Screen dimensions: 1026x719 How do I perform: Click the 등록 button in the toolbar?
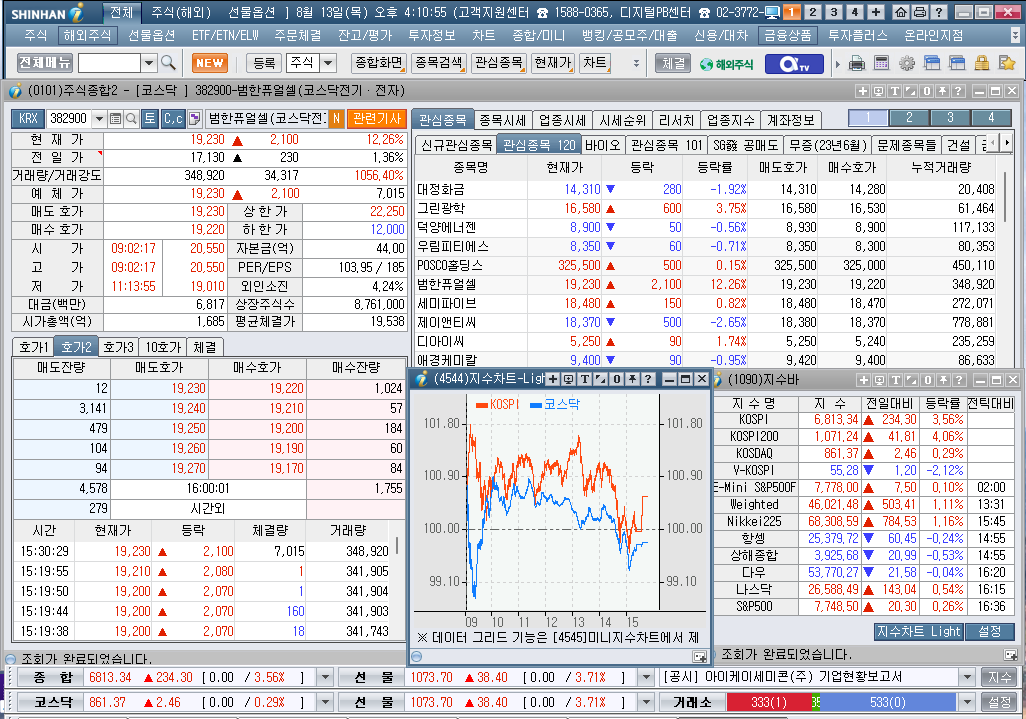click(x=264, y=63)
